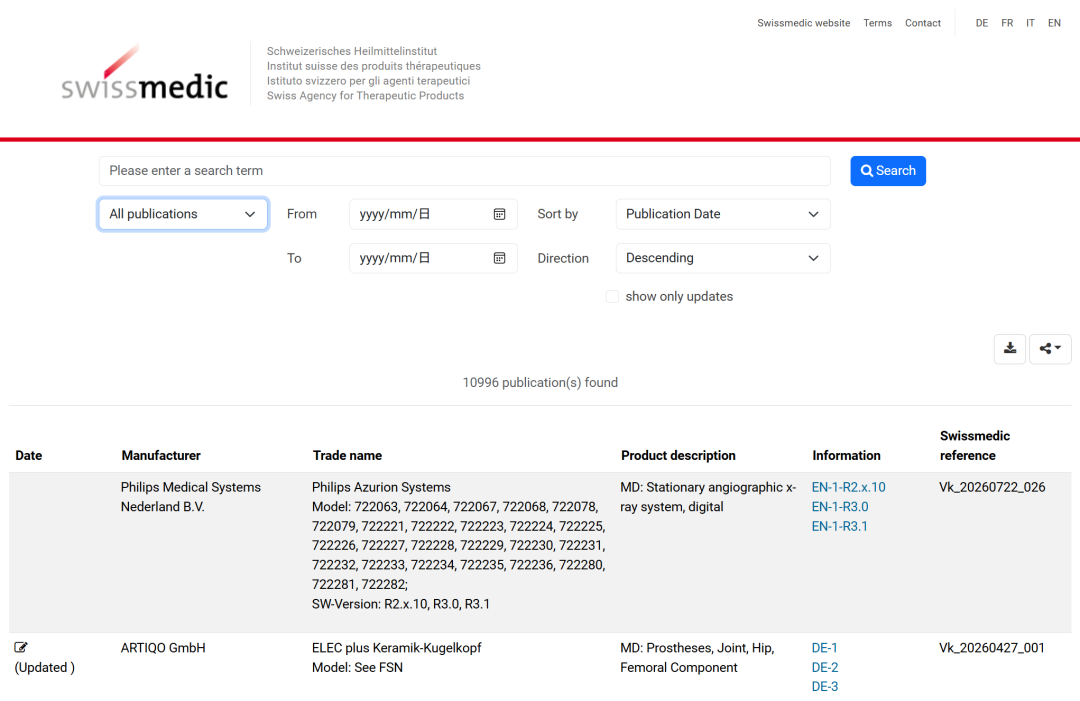
Task: Open the From date calendar picker icon
Action: pos(499,214)
